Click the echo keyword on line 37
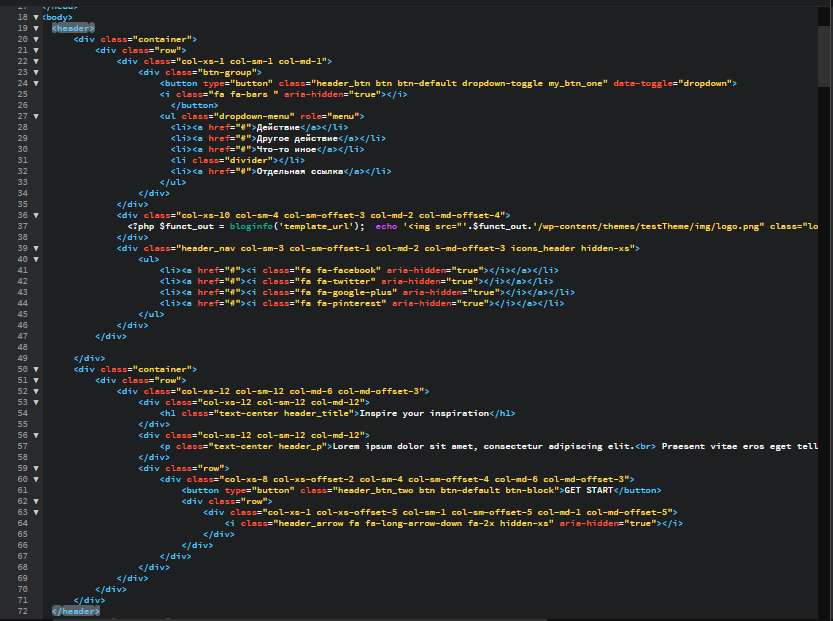 pos(386,226)
